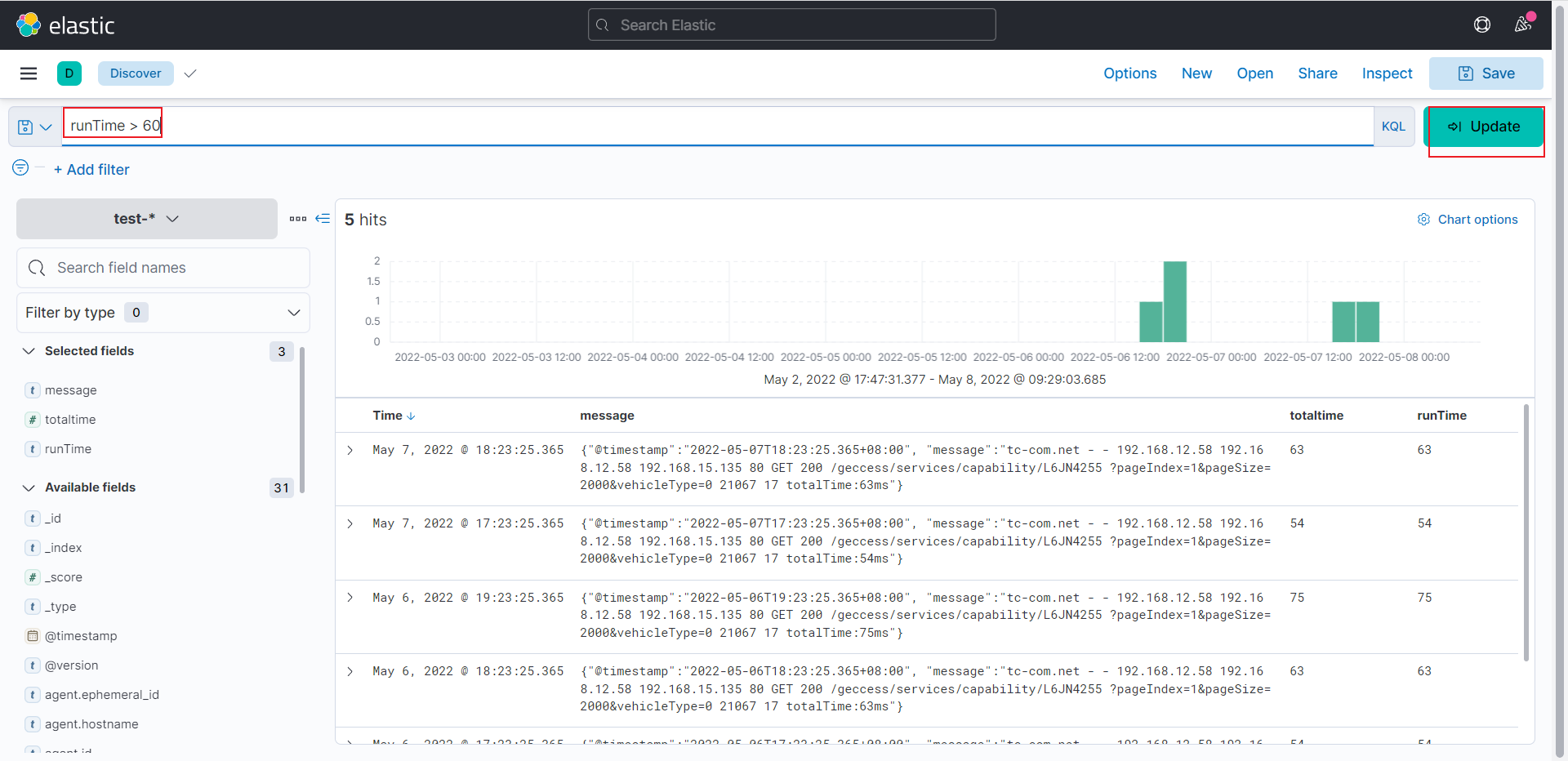Open the Options menu

point(1130,73)
